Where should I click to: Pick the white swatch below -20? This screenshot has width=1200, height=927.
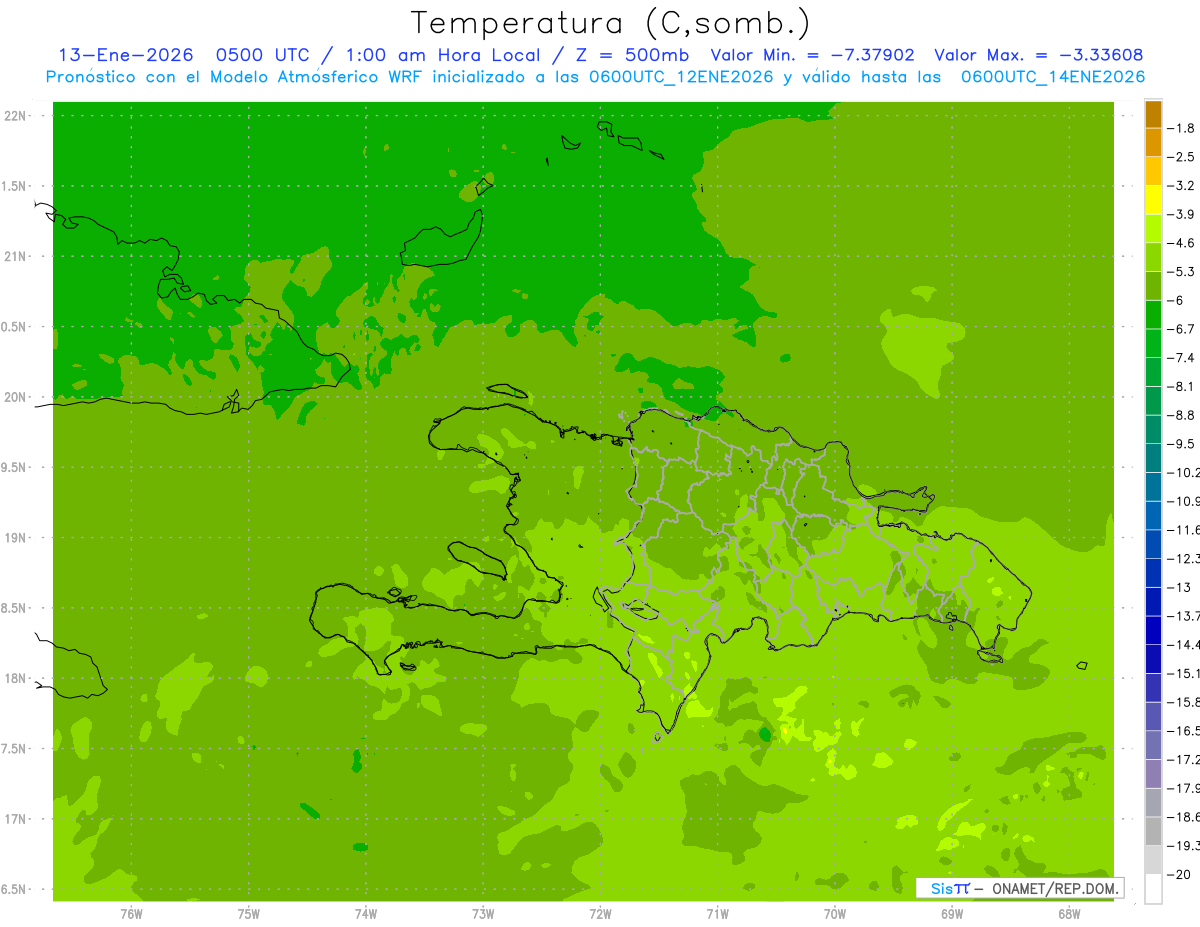coord(1153,889)
